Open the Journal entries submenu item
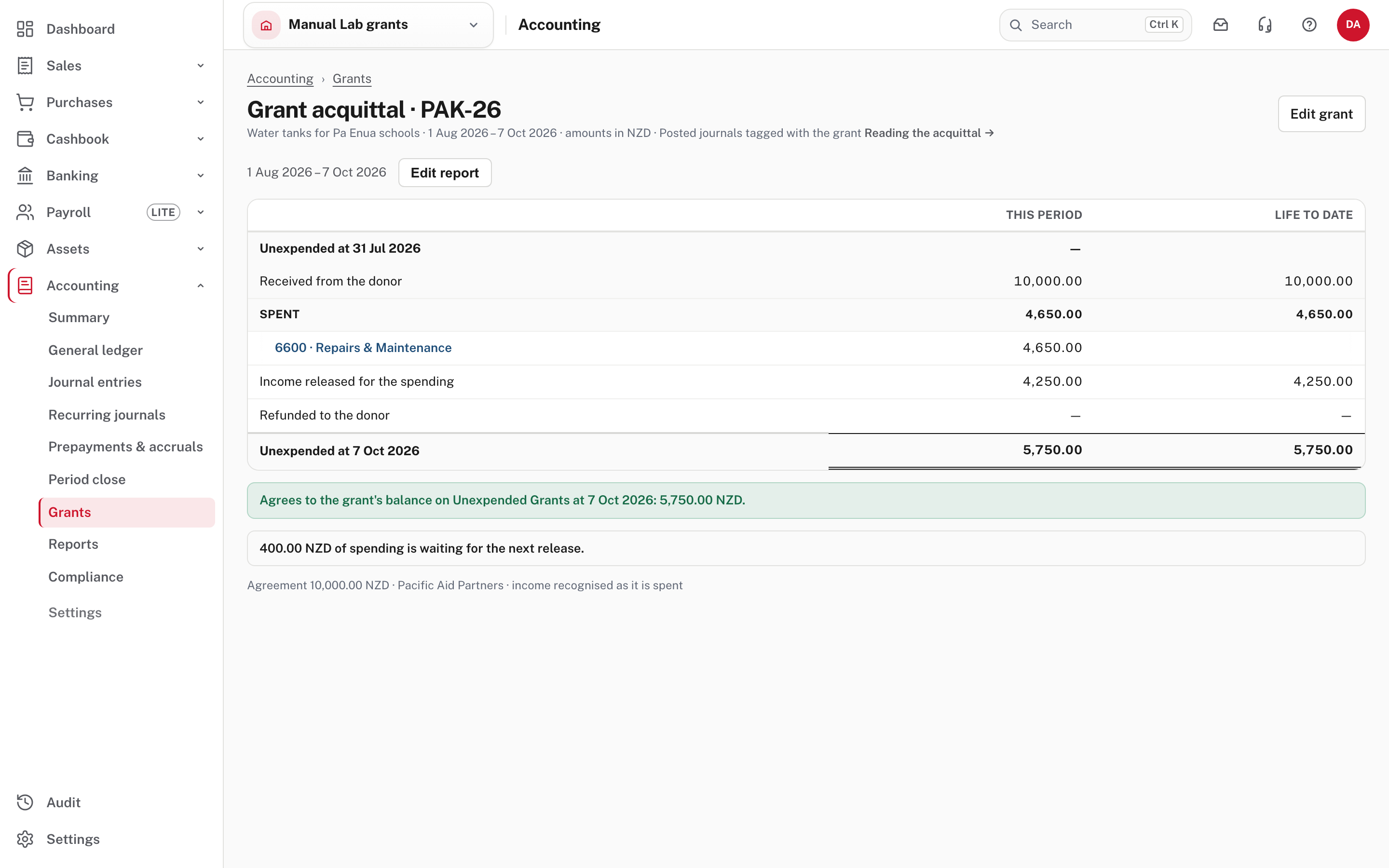 click(x=95, y=382)
